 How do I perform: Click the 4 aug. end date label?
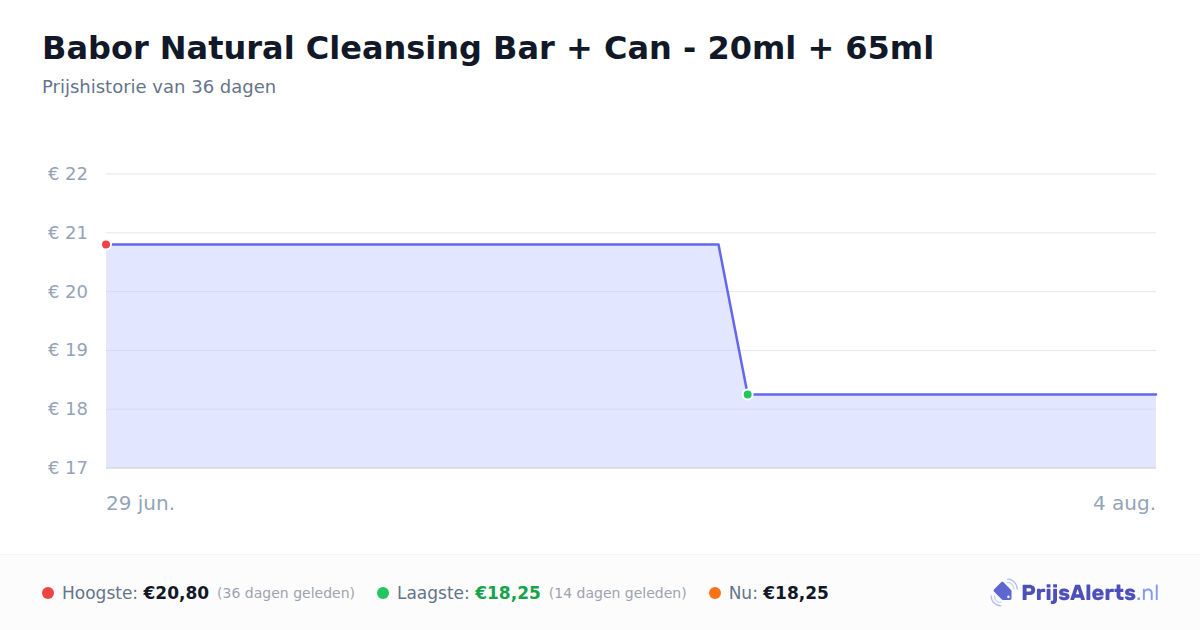point(1124,503)
